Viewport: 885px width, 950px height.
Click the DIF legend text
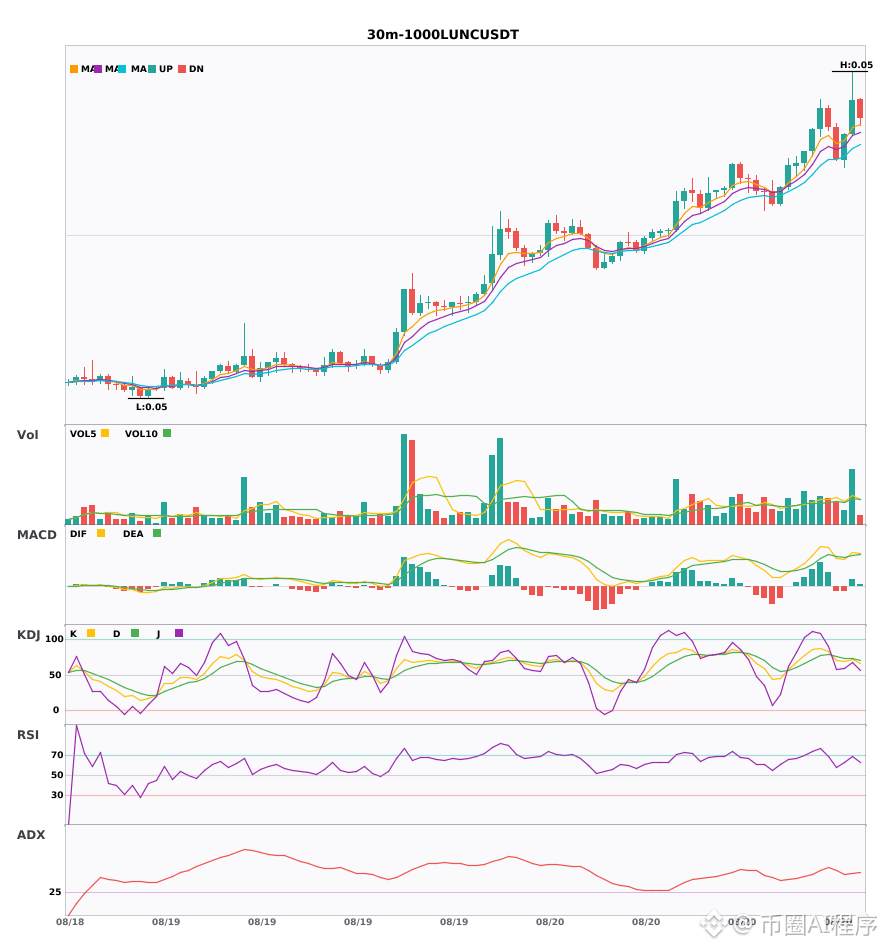point(78,534)
